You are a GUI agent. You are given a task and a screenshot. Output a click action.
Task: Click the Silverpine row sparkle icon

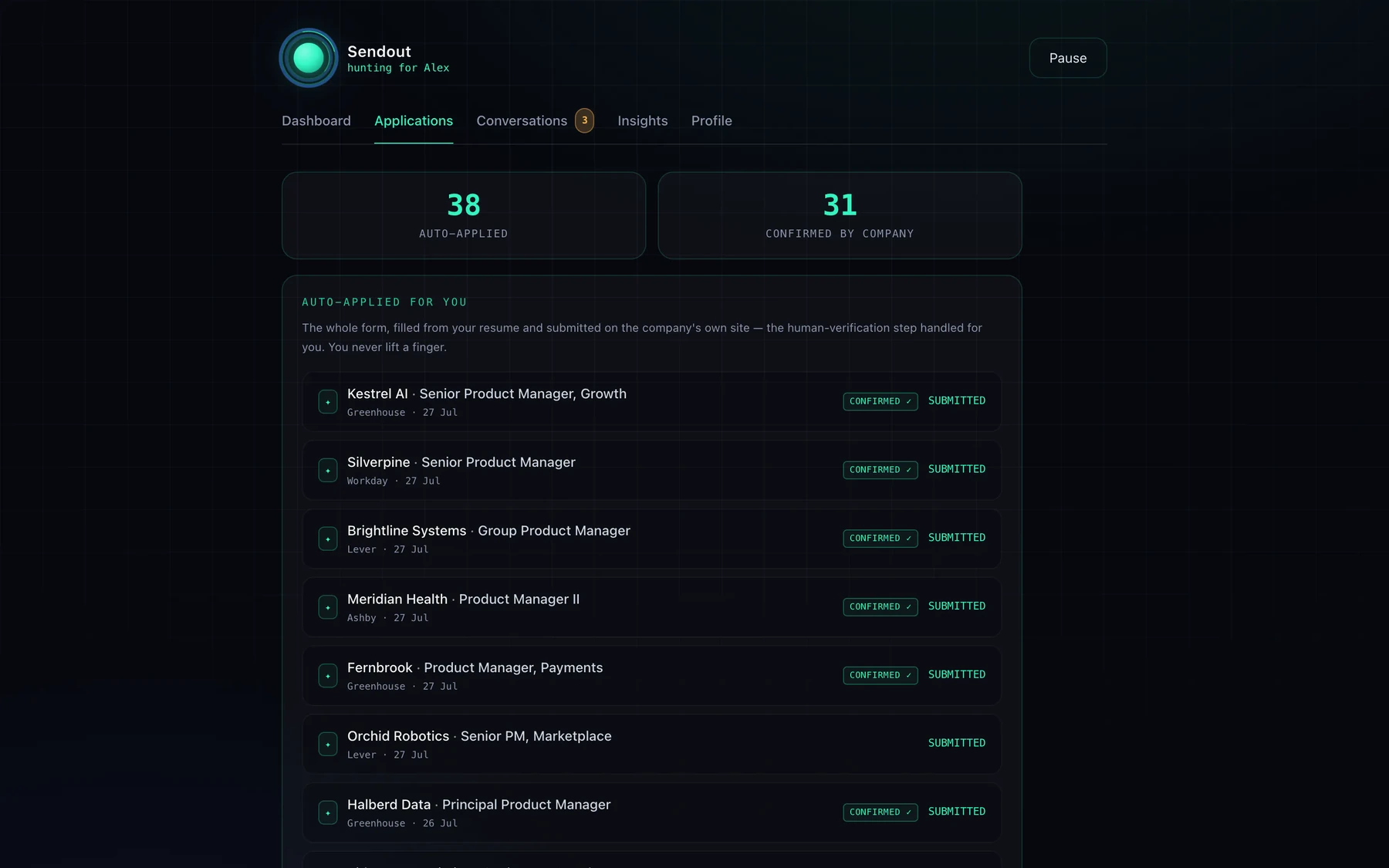click(328, 471)
